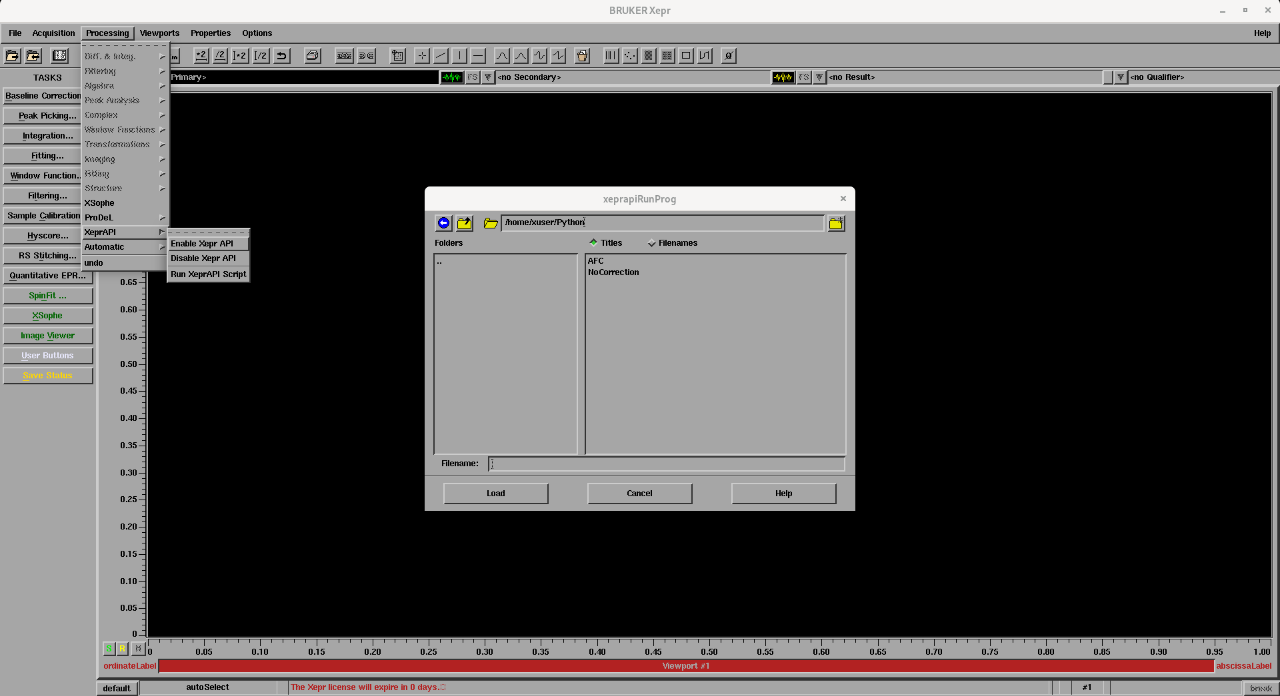Click the eraser toolbar icon
The width and height of the screenshot is (1280, 696).
[313, 55]
